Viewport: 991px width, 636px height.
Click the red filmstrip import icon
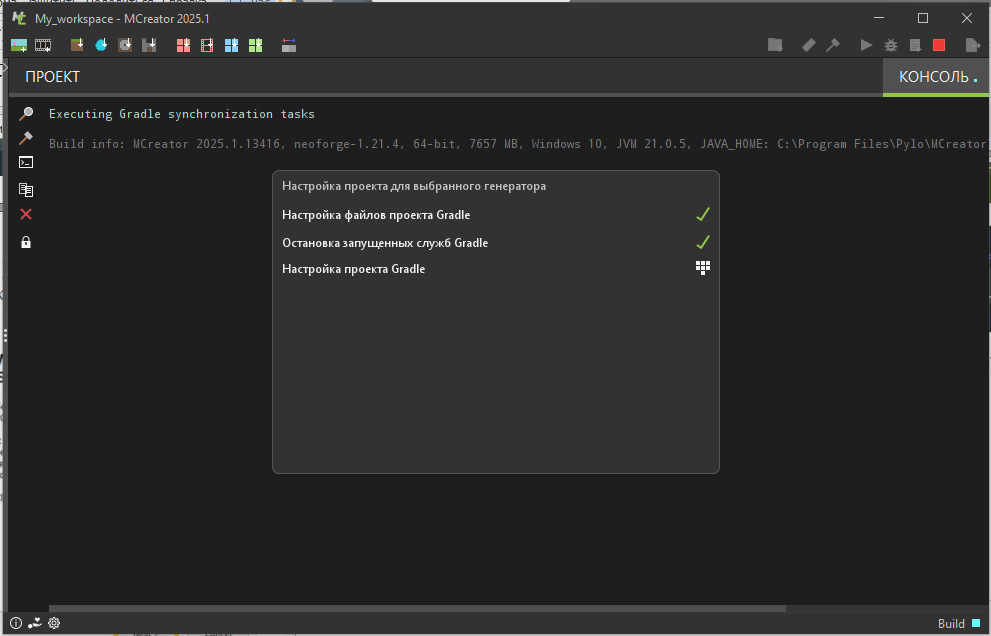pos(207,45)
